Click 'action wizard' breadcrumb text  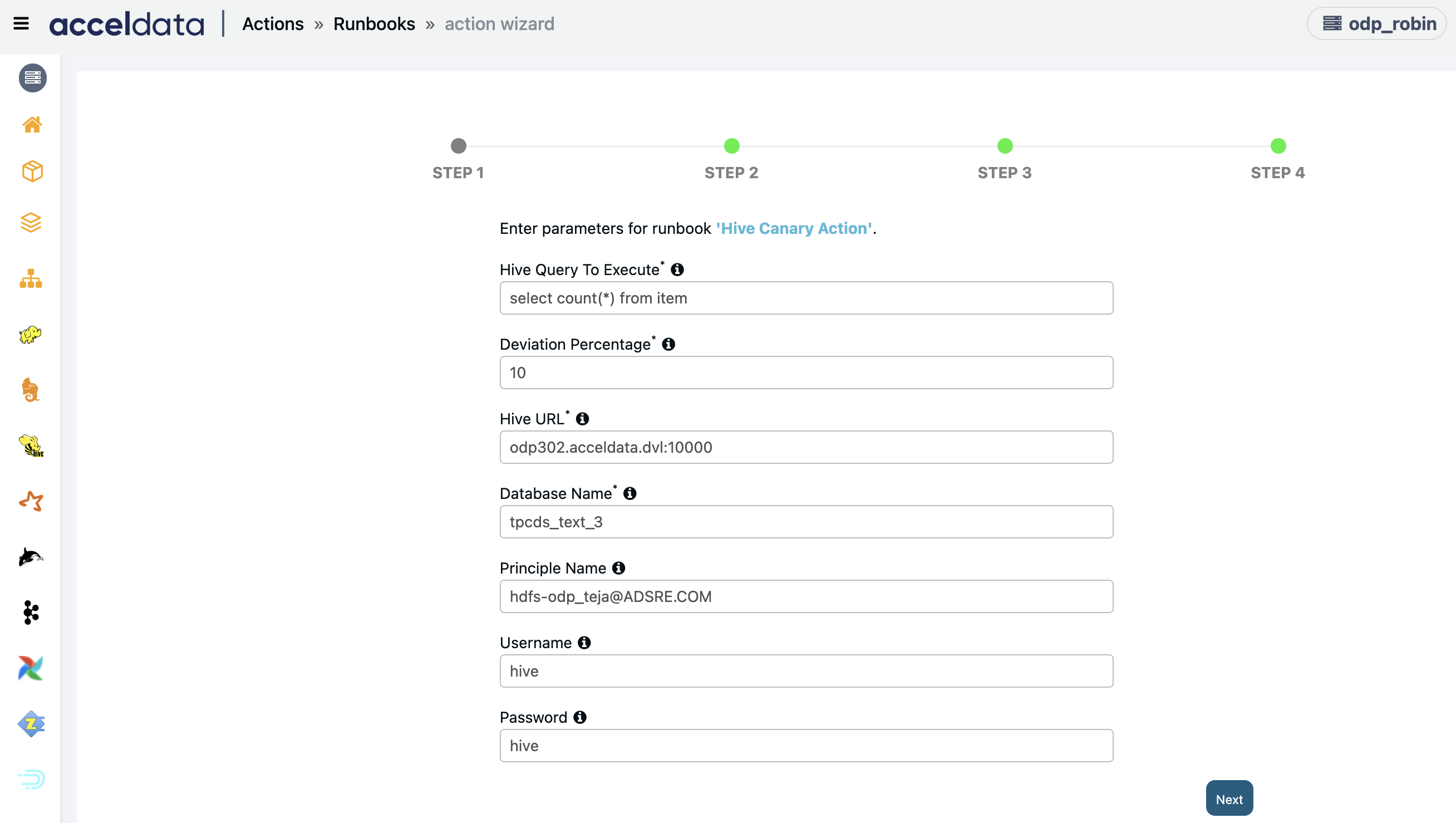click(500, 24)
